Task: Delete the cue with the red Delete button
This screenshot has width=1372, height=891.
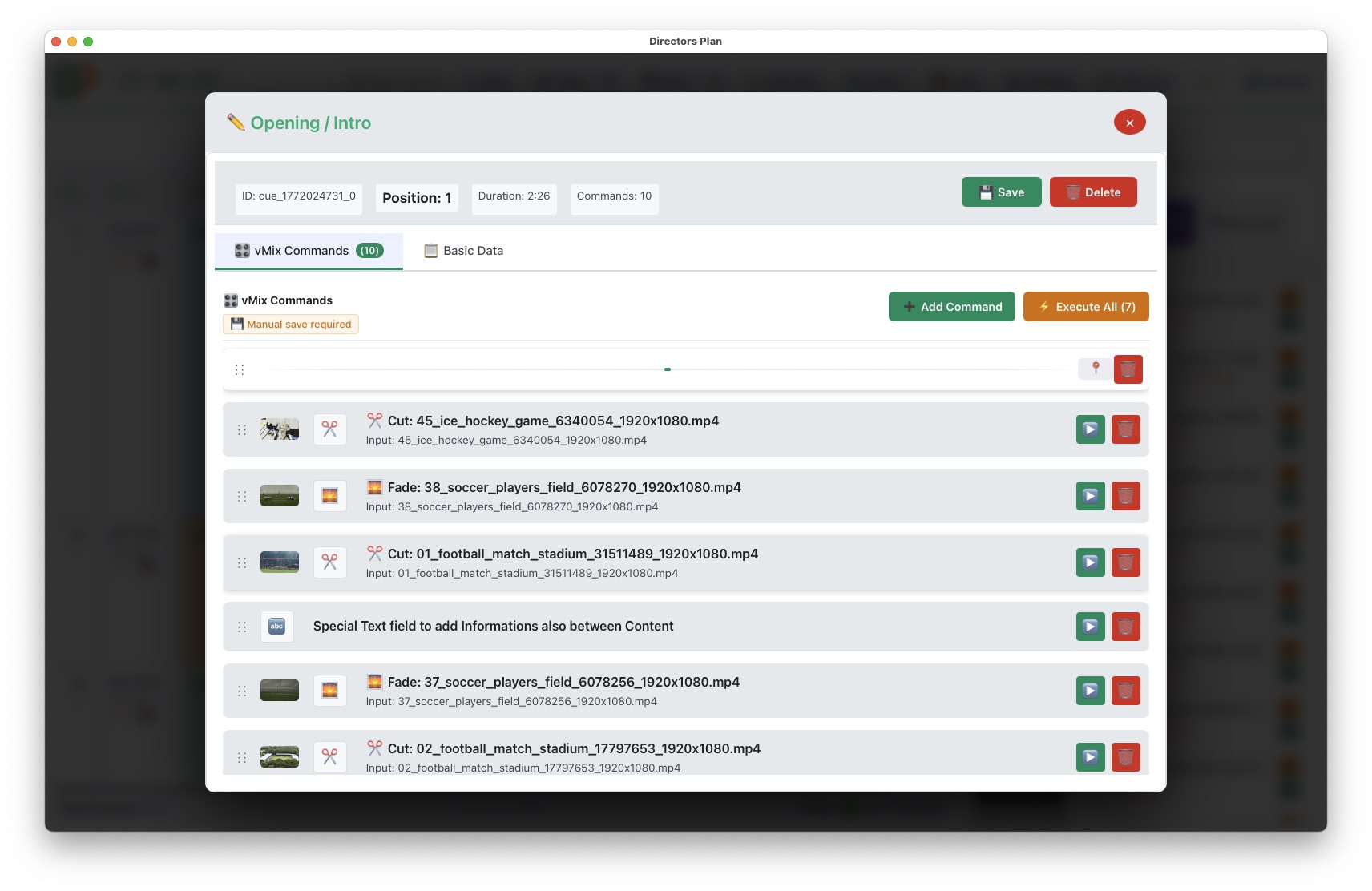Action: click(x=1093, y=192)
